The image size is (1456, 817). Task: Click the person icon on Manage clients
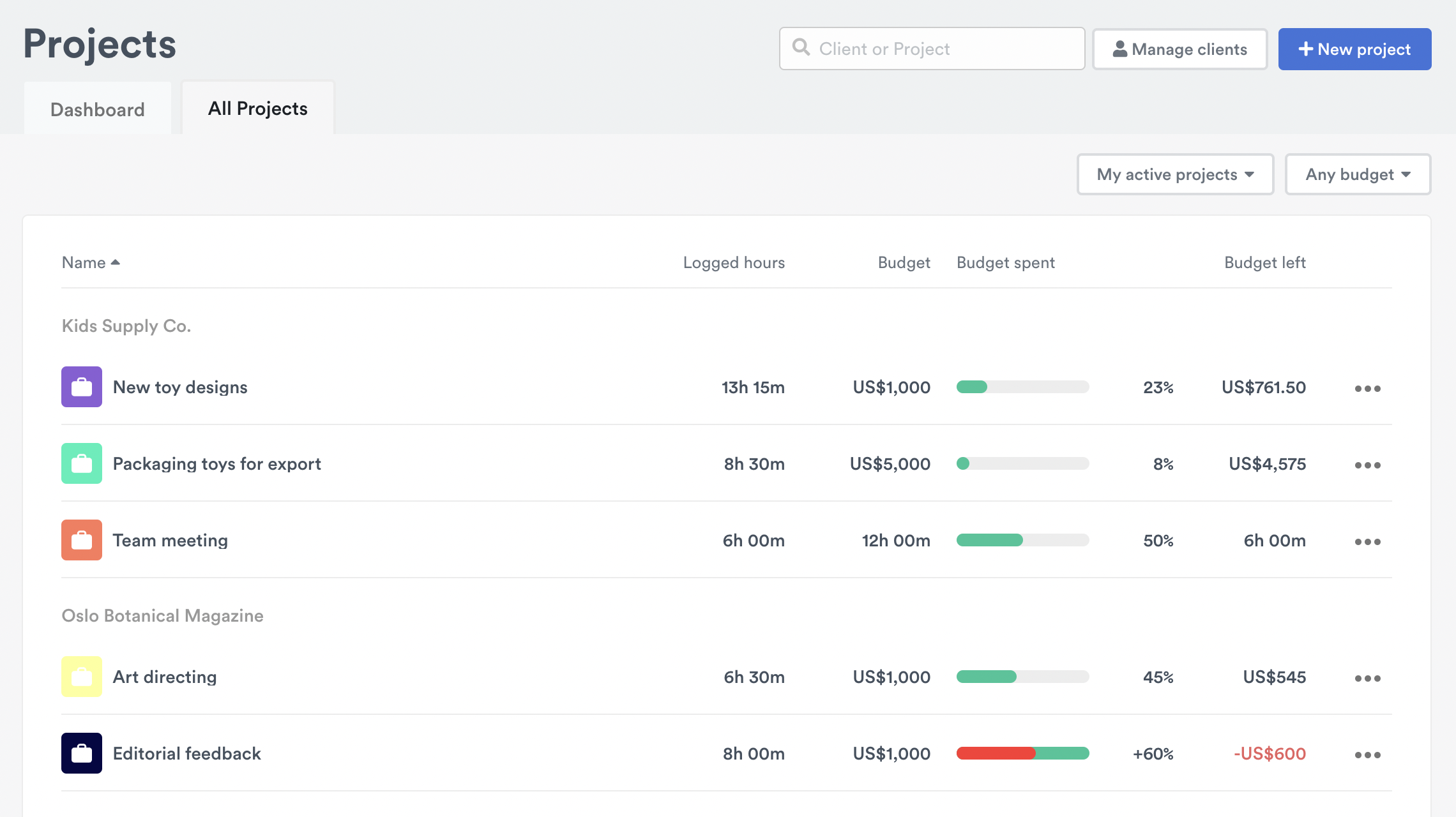click(x=1119, y=49)
